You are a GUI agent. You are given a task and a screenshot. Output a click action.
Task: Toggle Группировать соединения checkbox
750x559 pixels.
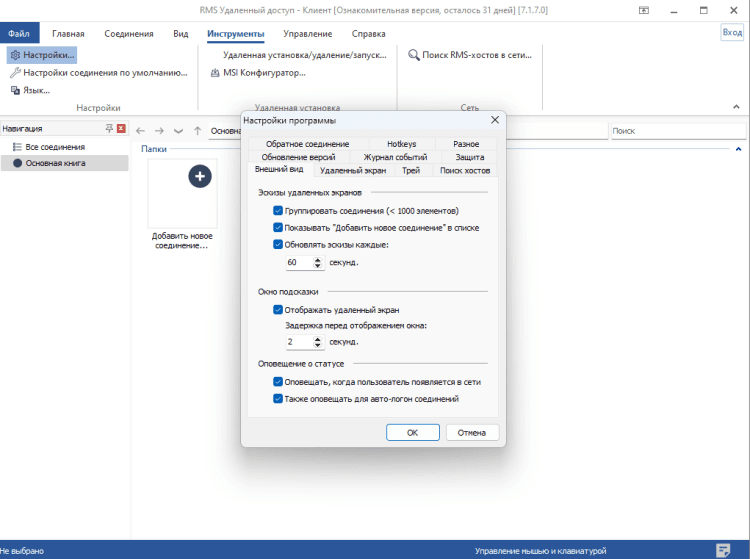pos(278,210)
